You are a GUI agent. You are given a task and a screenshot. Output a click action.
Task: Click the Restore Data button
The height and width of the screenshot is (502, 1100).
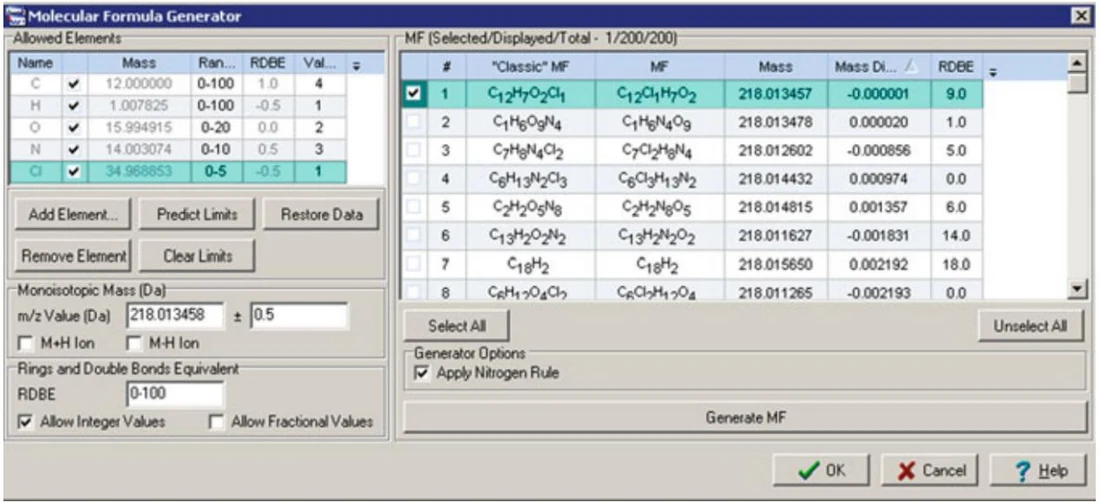(x=321, y=215)
